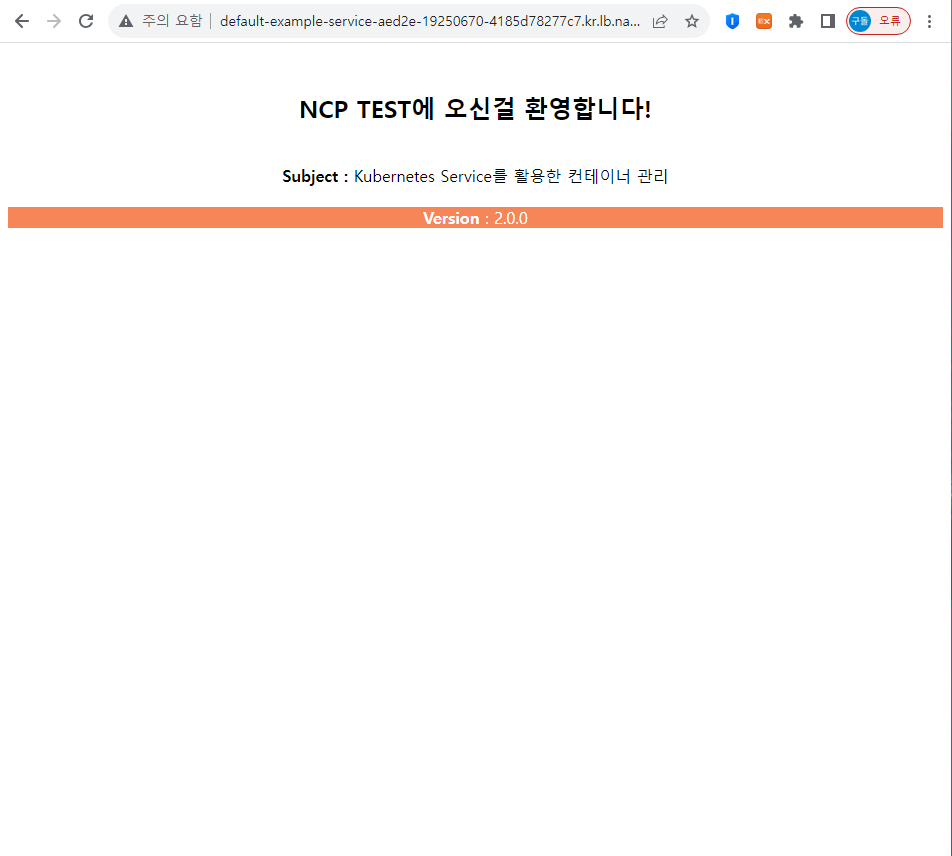The width and height of the screenshot is (952, 856).
Task: Open the profile button labeled 오류
Action: 878,21
